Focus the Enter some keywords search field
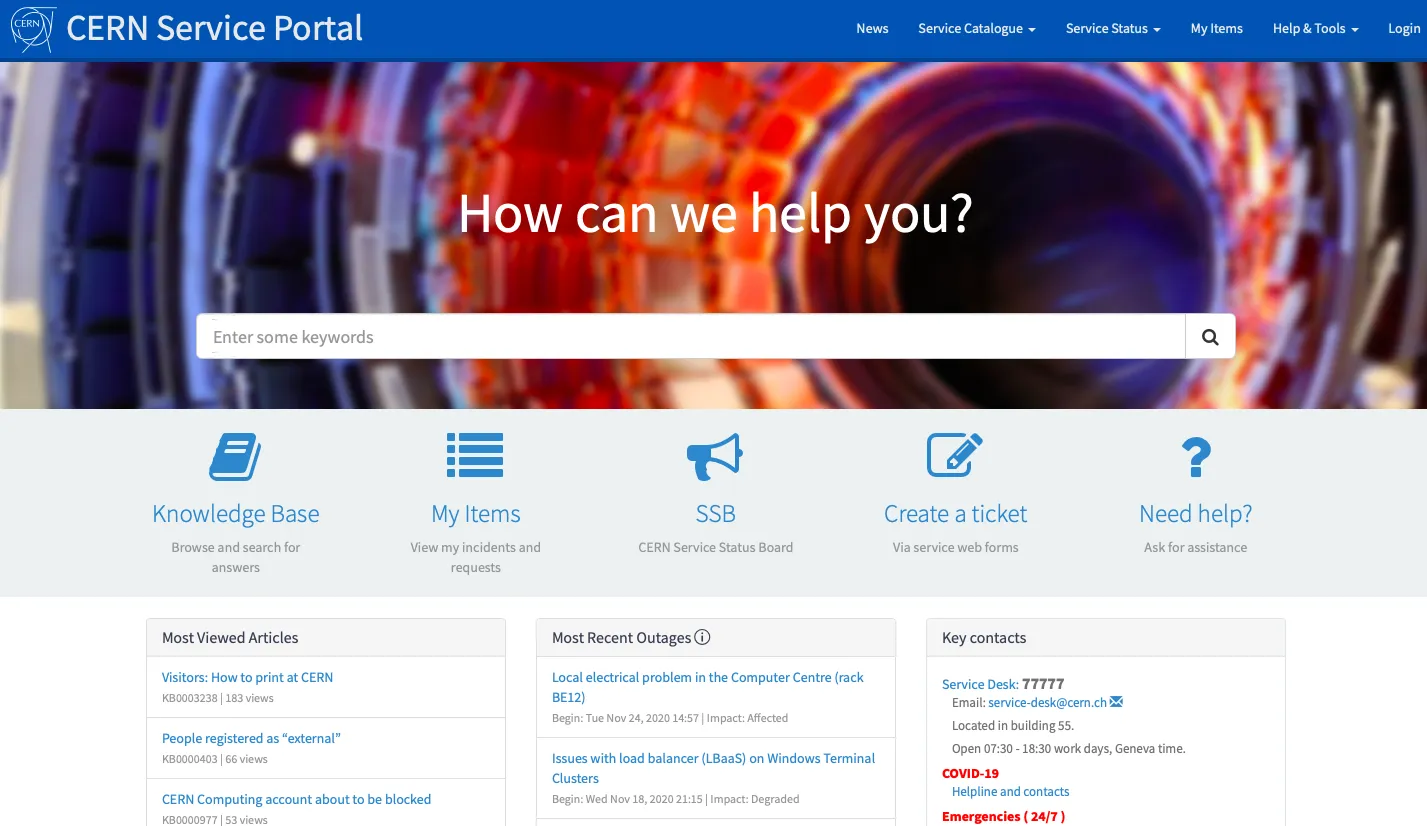This screenshot has height=826, width=1427. [x=691, y=337]
